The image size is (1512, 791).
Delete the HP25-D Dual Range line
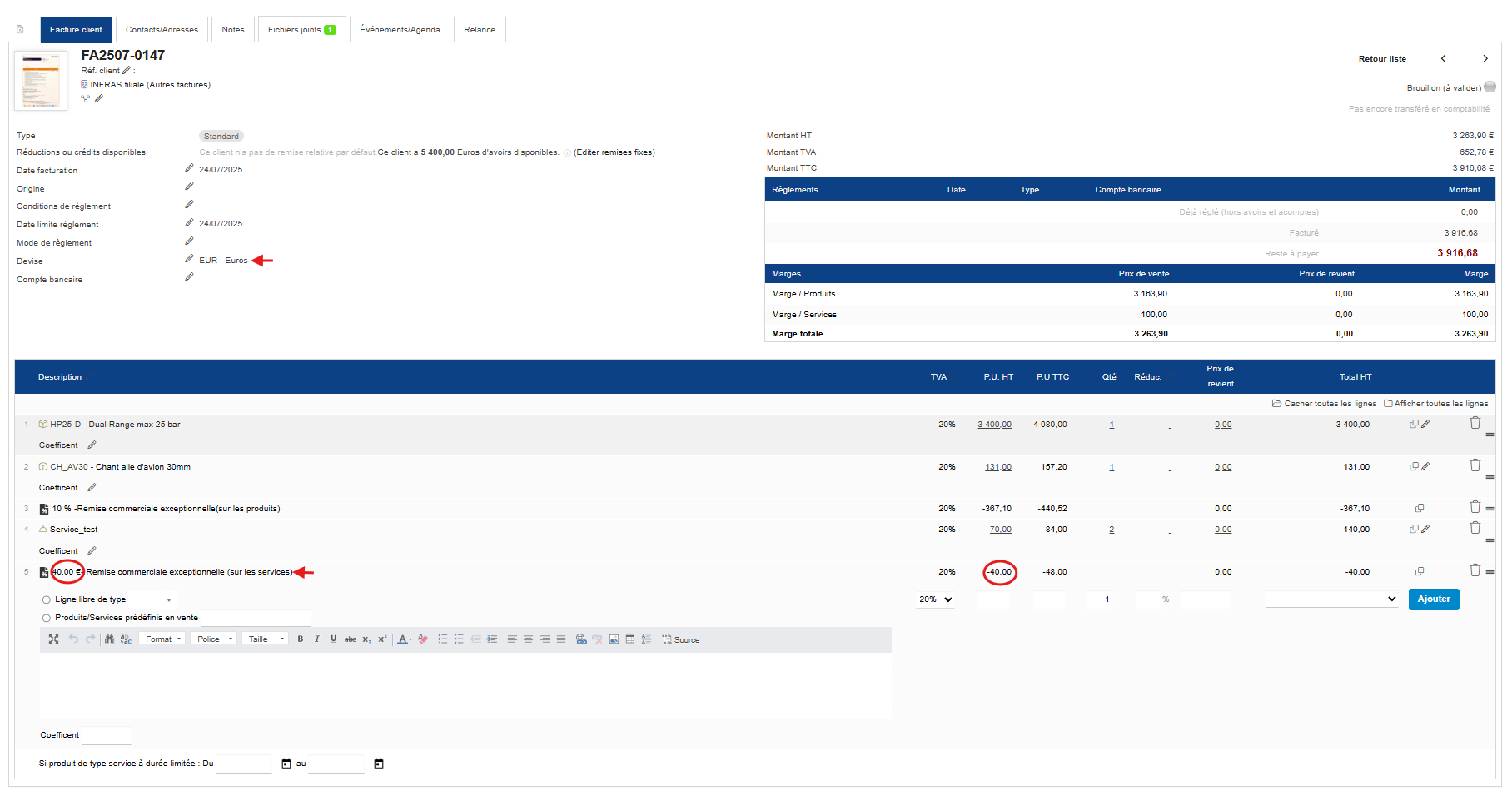(1475, 423)
